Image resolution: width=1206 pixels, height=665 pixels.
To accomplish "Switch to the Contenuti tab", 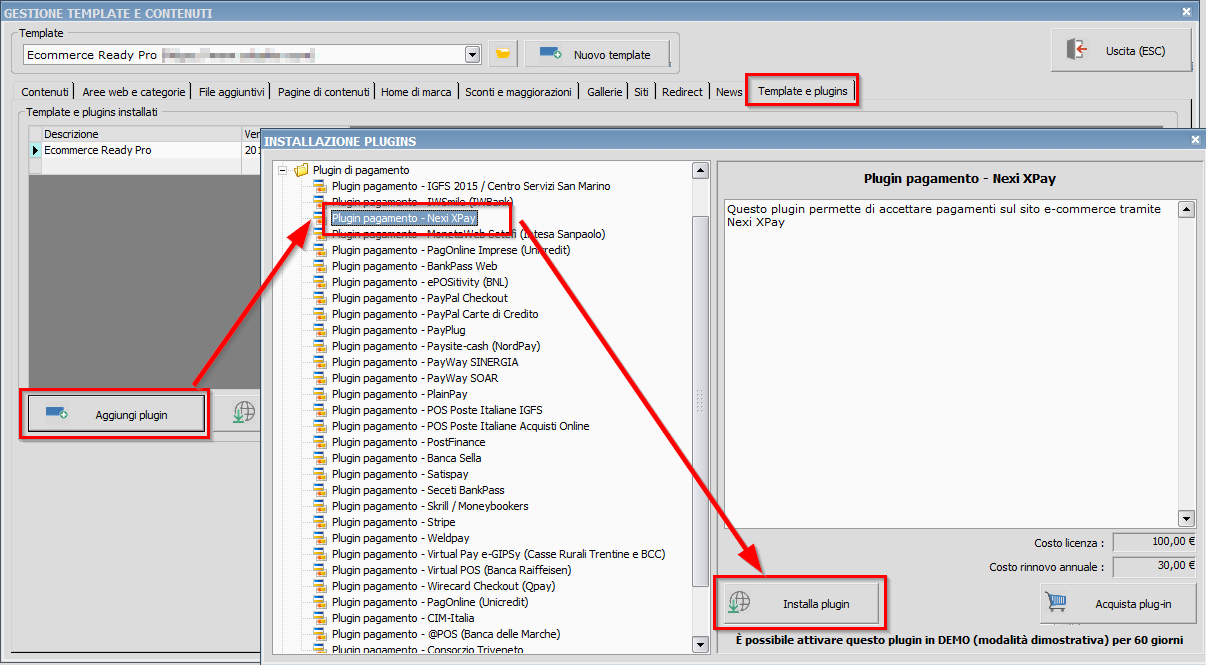I will tap(45, 92).
